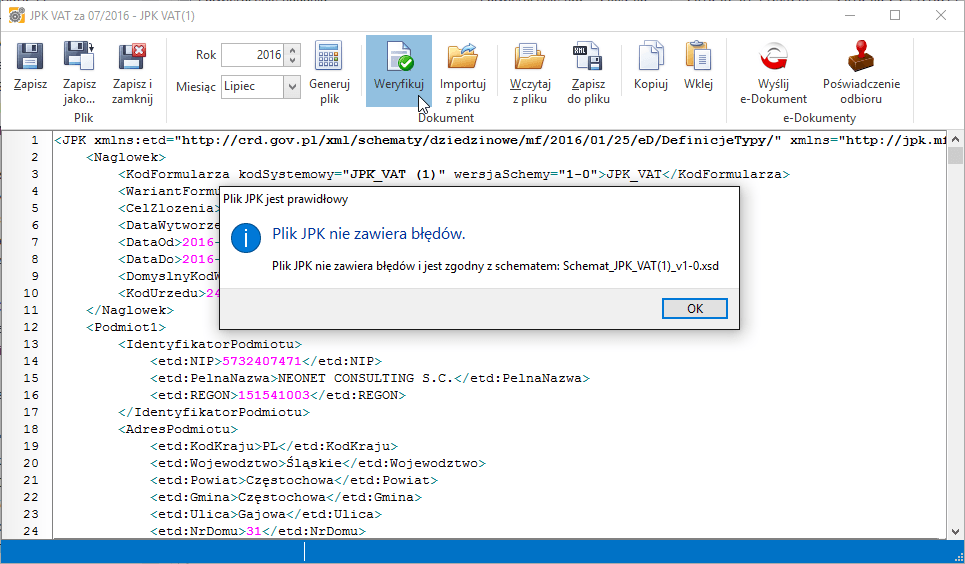
Task: Close the JPK VAT window
Action: click(x=941, y=15)
